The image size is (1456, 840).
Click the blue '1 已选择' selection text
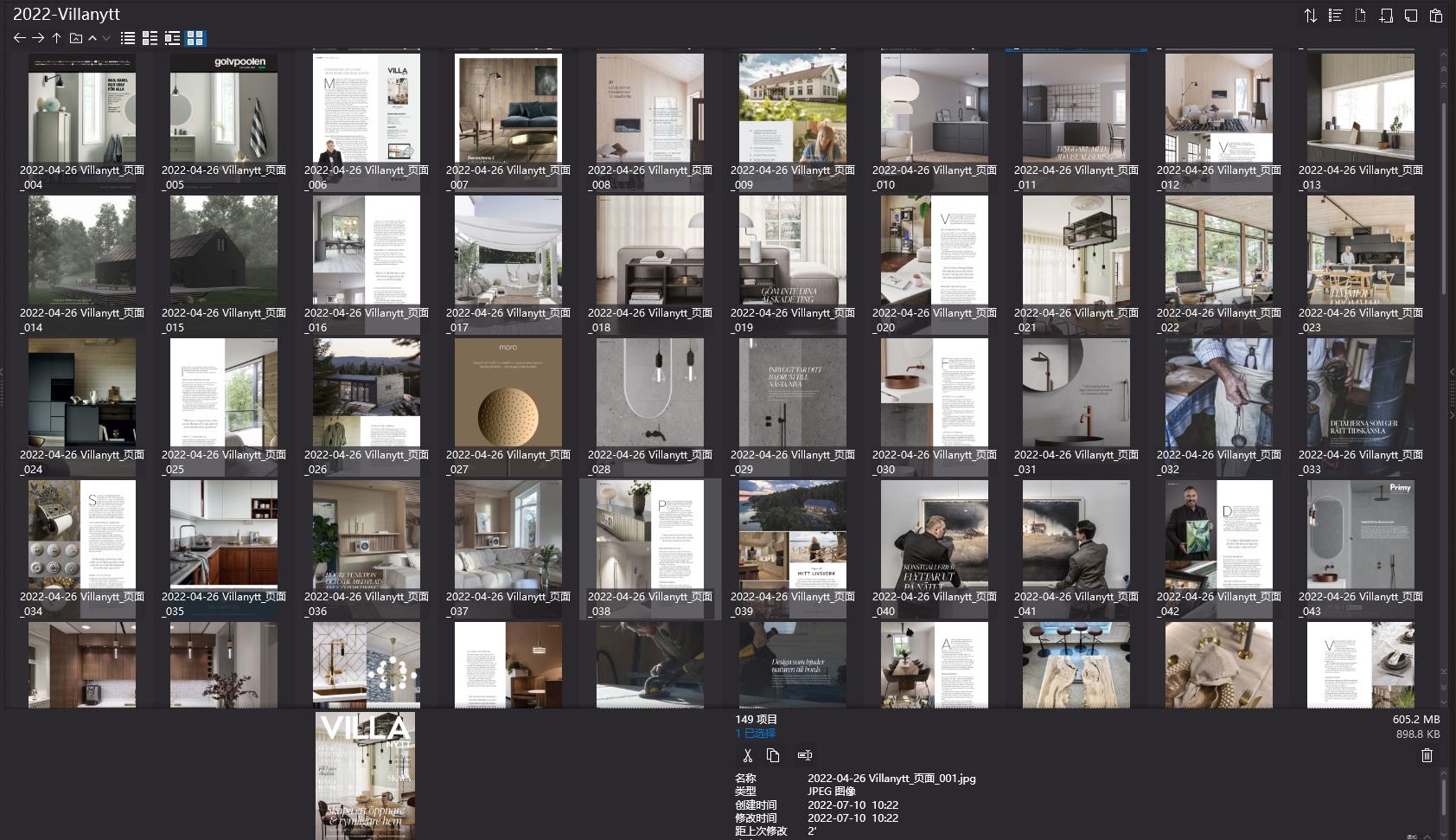point(755,734)
